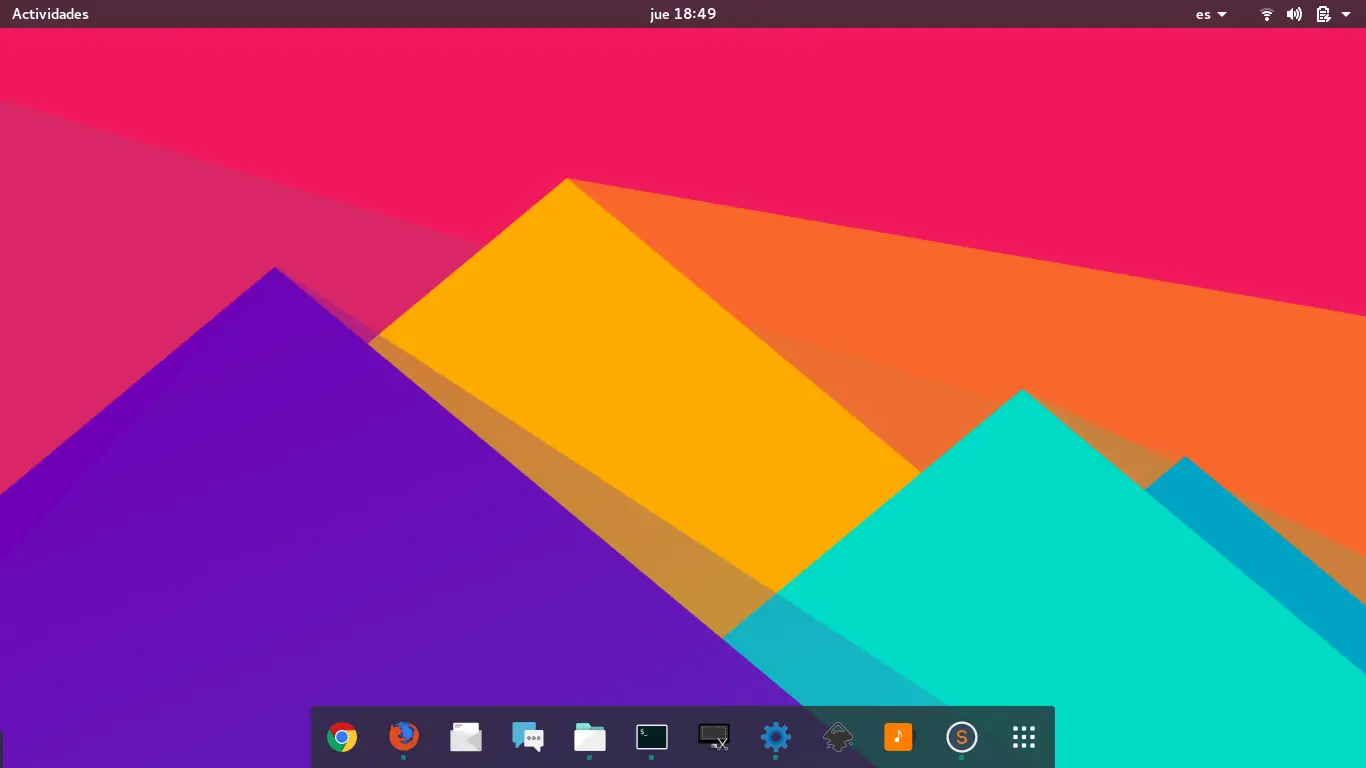This screenshot has height=768, width=1366.
Task: Expand the 'es' keyboard layout dropdown
Action: [x=1211, y=14]
